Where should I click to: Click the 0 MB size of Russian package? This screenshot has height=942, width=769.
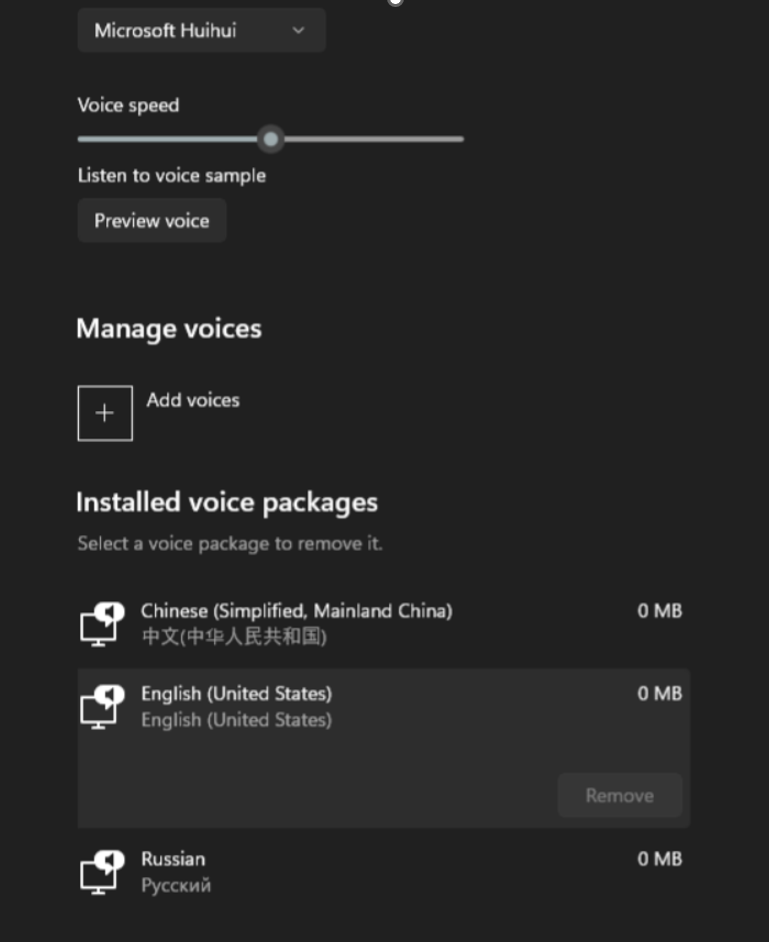659,859
